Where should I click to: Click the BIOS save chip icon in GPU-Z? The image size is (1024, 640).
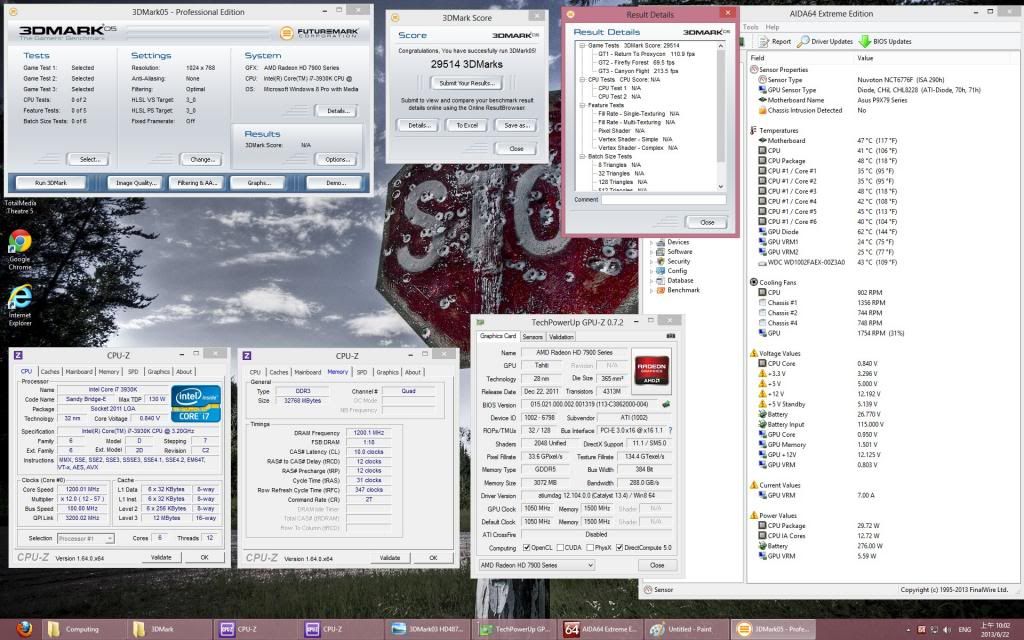click(666, 404)
